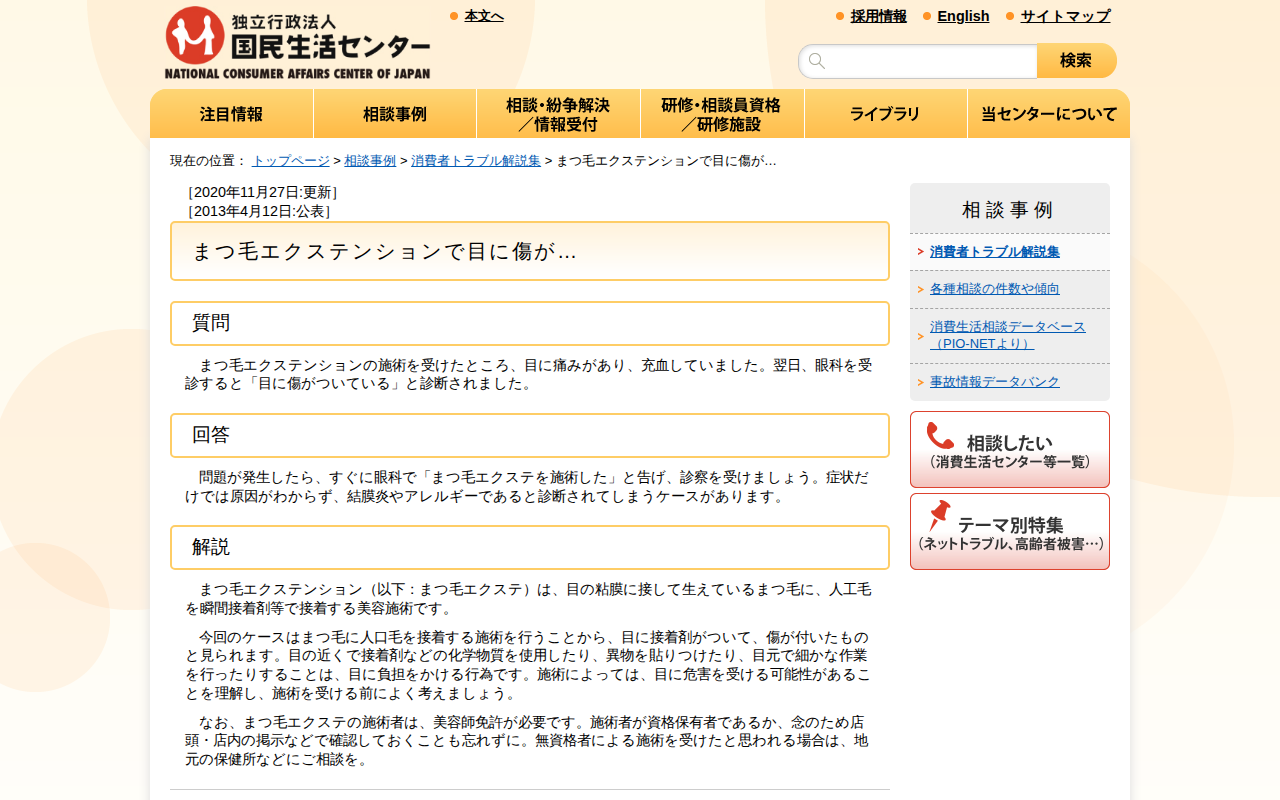The width and height of the screenshot is (1280, 800).
Task: Click the red phone icon in 相談したい banner
Action: point(940,436)
